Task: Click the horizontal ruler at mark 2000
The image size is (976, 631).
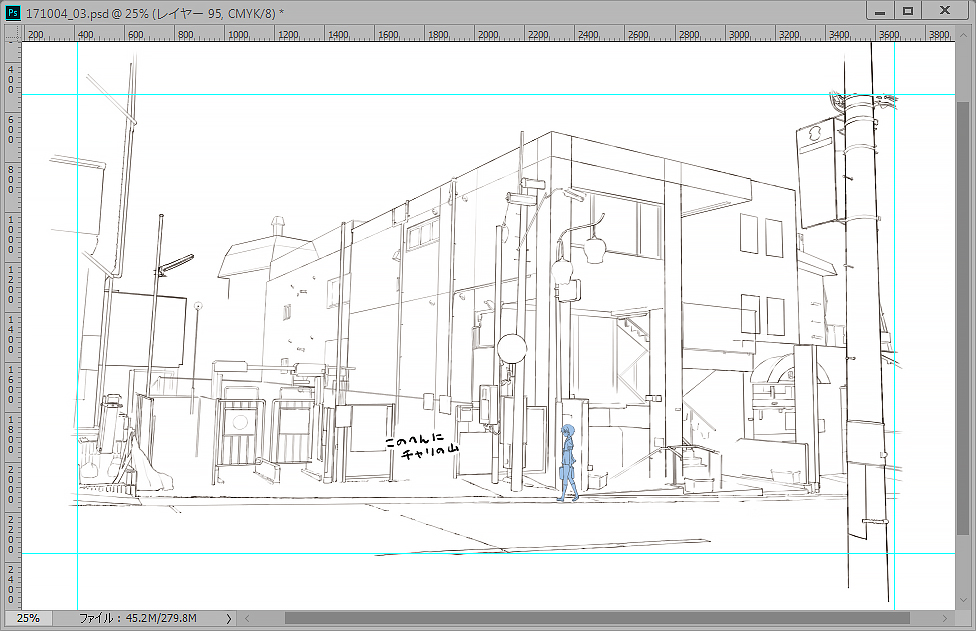Action: [487, 34]
